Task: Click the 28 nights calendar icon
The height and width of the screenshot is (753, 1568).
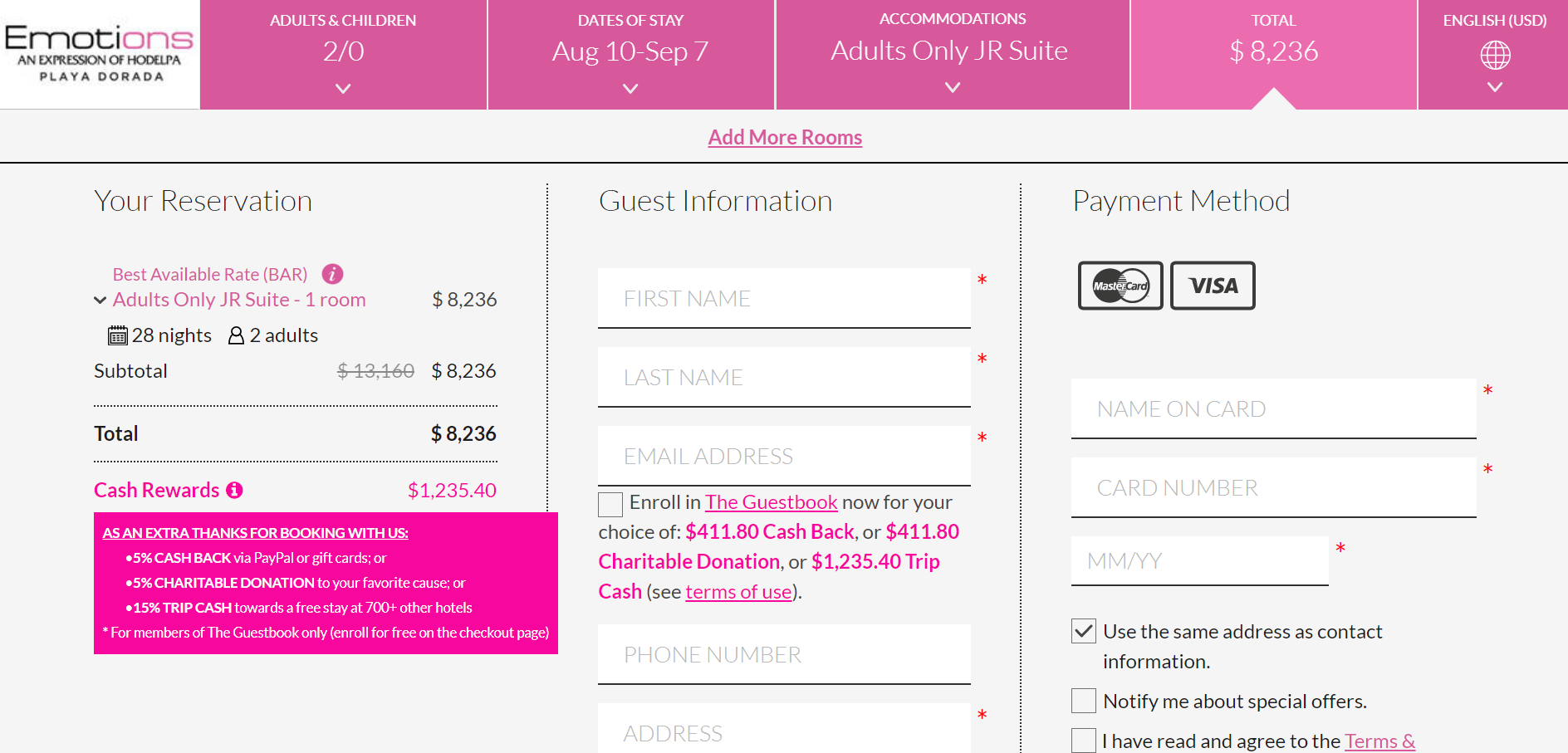Action: (118, 335)
